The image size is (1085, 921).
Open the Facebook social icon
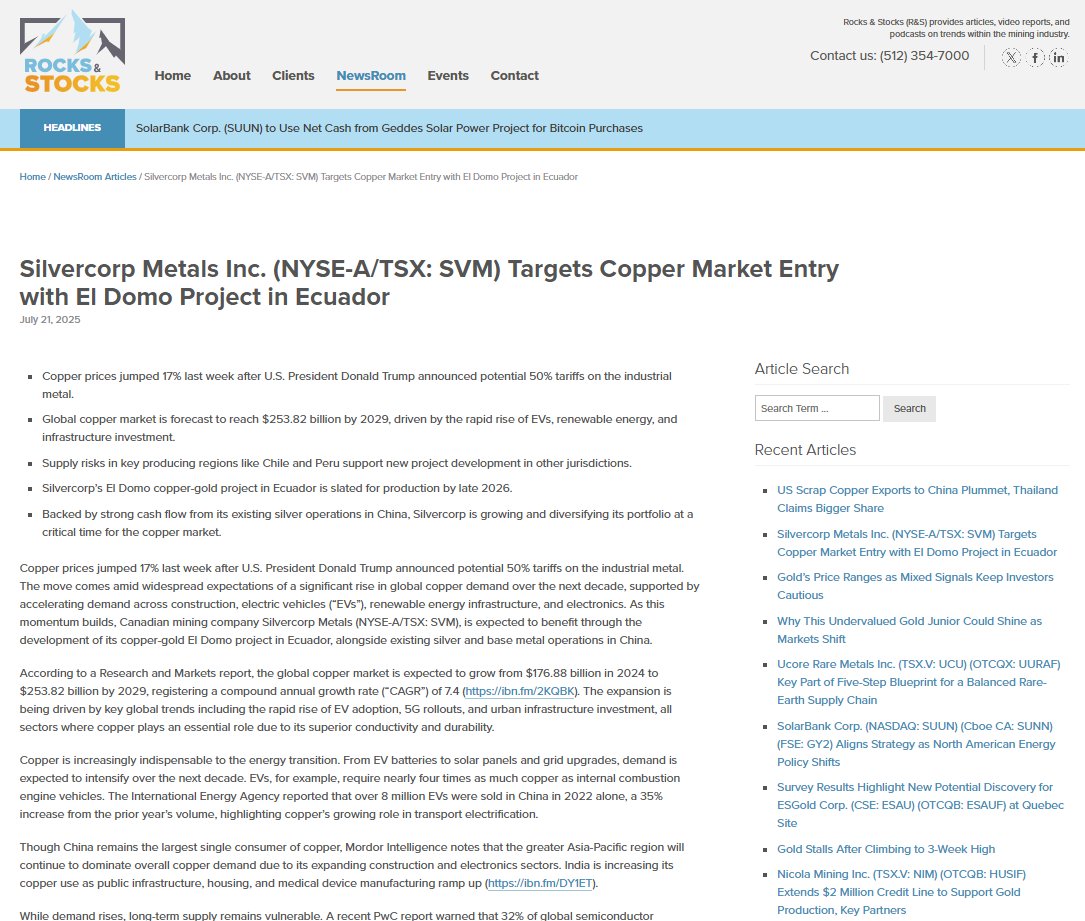[1034, 57]
